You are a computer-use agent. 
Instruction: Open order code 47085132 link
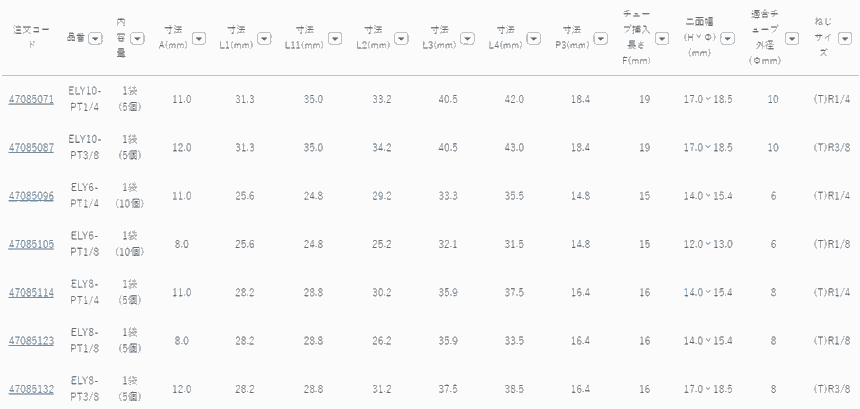coord(32,388)
